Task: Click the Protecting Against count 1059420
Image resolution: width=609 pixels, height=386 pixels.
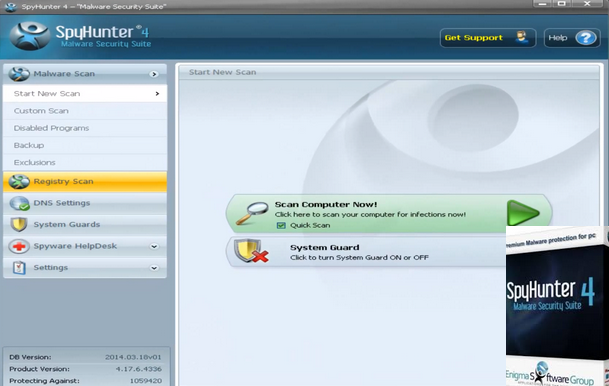Action: 146,381
